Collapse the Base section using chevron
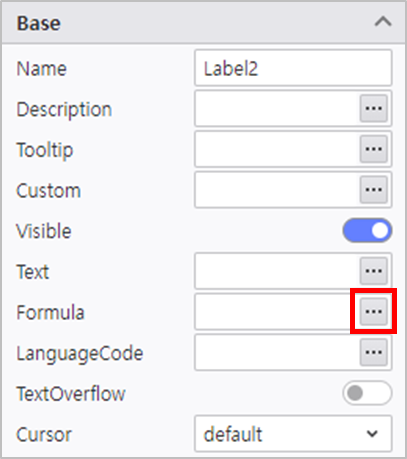 383,22
